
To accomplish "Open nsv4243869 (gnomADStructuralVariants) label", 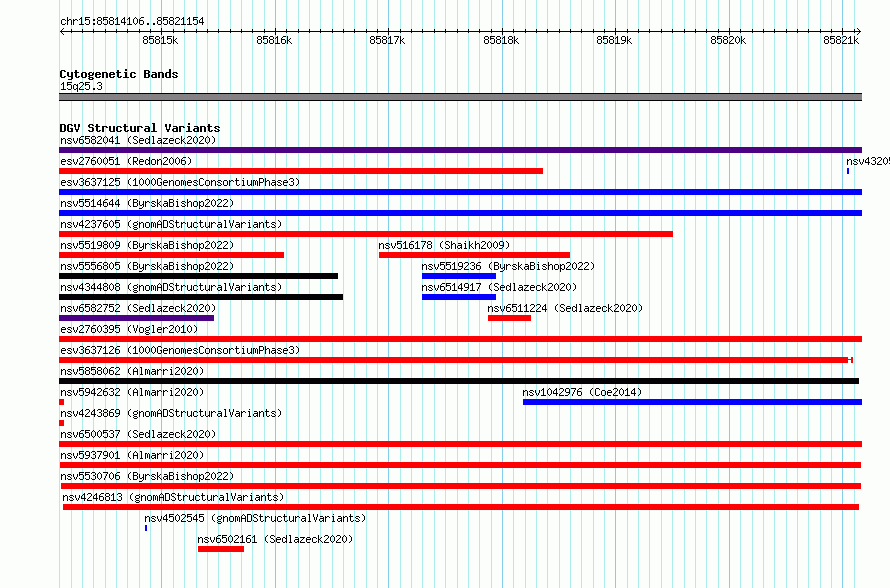I will click(x=171, y=413).
